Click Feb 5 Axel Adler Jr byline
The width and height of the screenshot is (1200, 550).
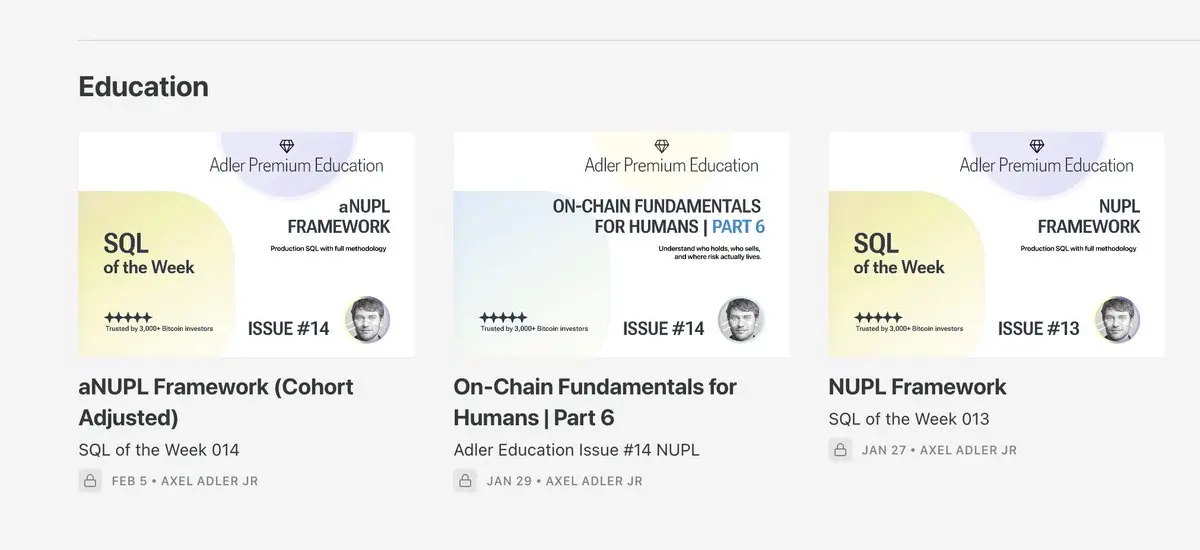(x=185, y=481)
